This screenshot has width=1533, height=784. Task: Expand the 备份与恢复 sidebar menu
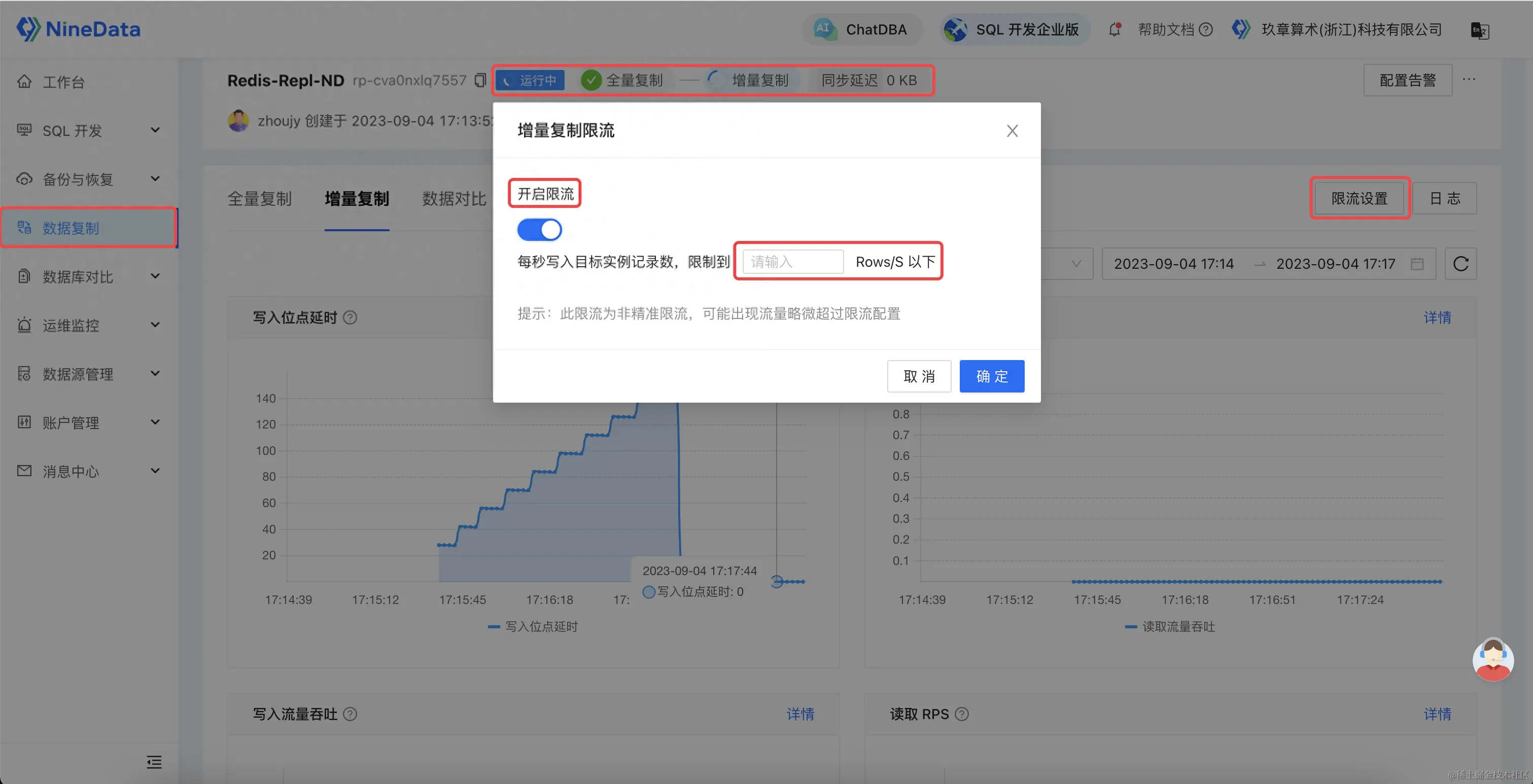[x=89, y=179]
